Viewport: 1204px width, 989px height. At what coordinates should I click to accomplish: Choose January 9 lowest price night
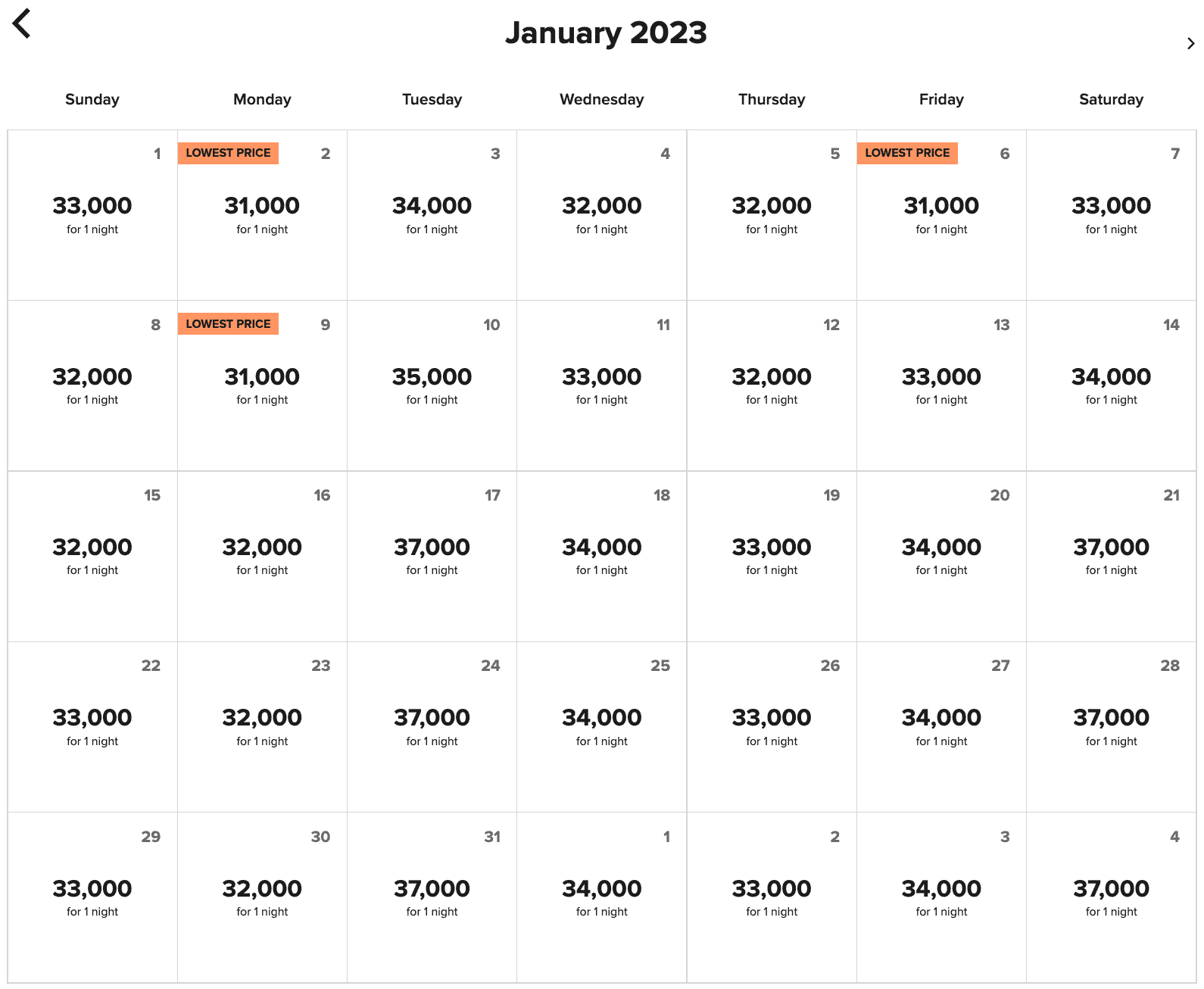point(262,385)
